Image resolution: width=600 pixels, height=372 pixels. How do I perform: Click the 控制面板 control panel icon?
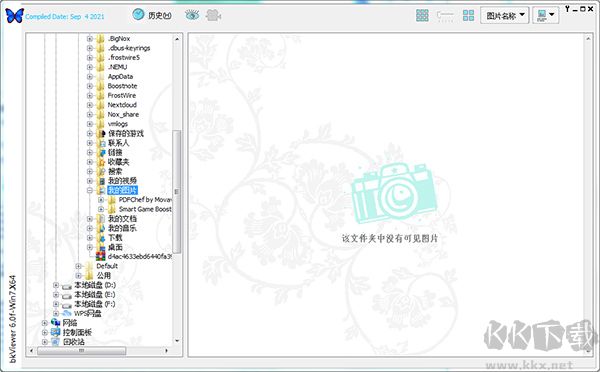tap(56, 333)
